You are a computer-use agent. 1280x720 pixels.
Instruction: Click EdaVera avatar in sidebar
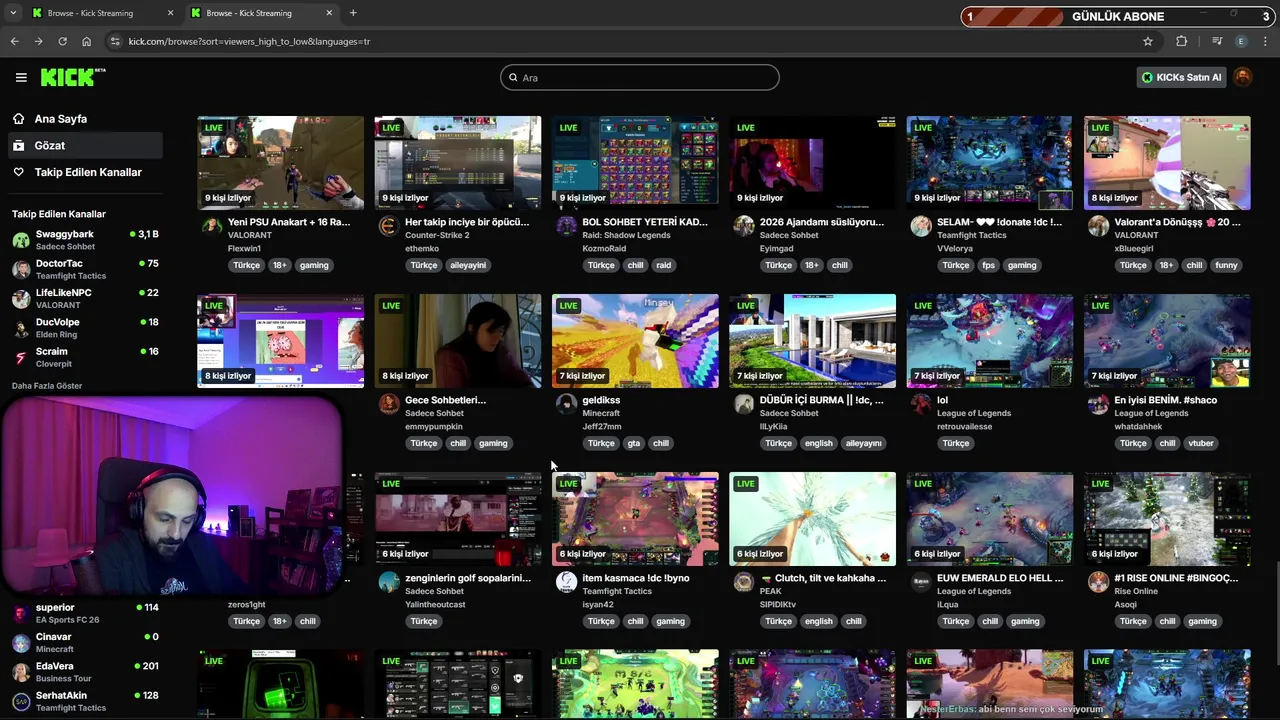tap(21, 672)
